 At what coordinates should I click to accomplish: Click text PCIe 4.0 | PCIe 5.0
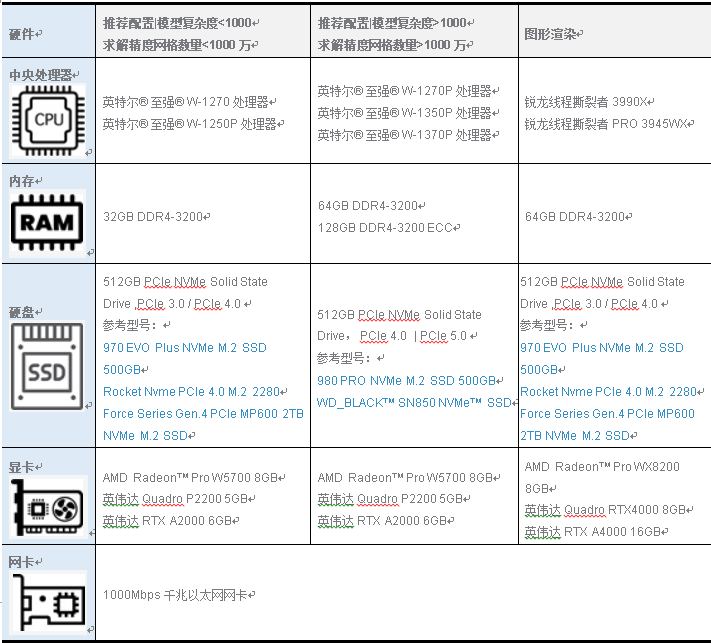(413, 336)
